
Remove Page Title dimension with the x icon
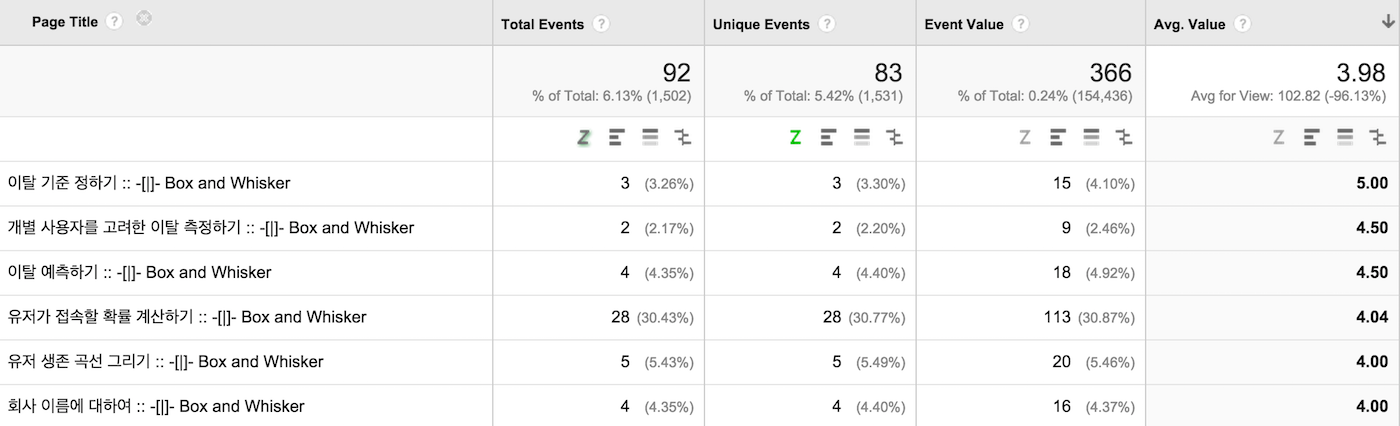point(144,18)
